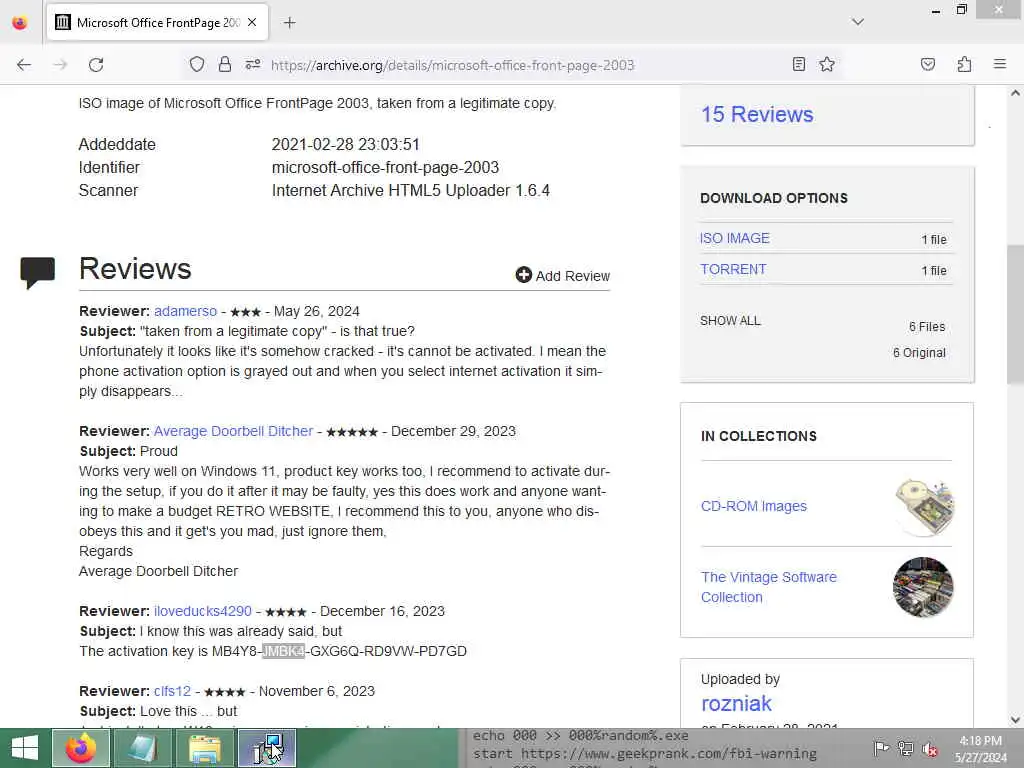Open the Save to Pocket icon

pyautogui.click(x=927, y=64)
